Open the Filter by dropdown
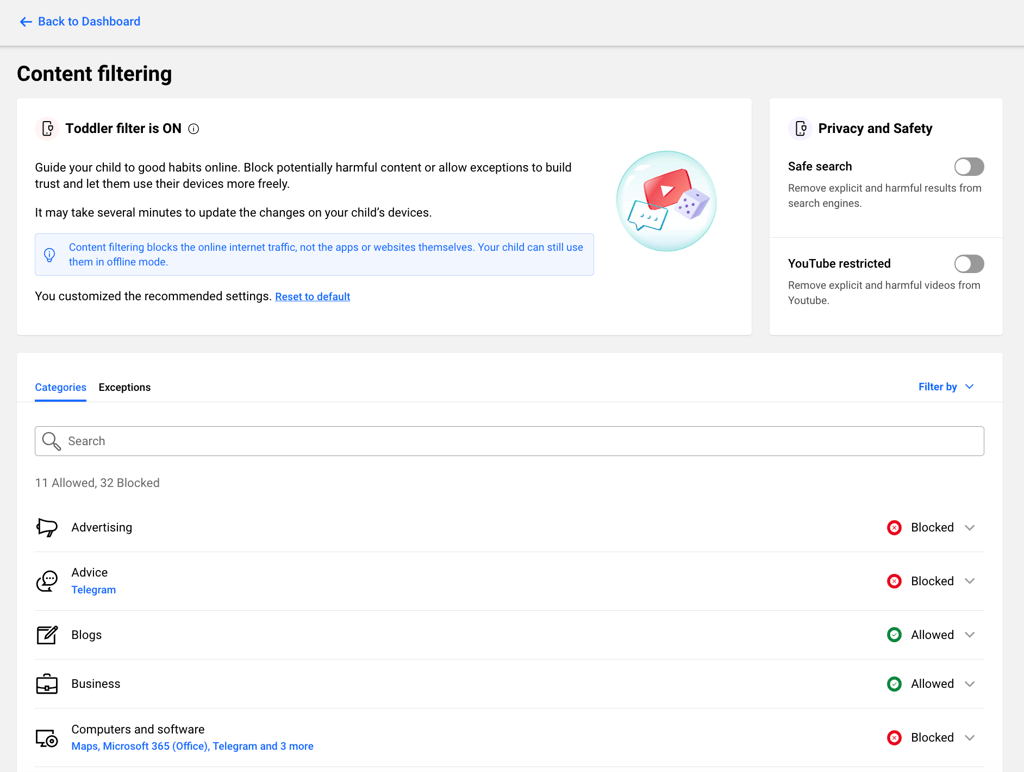This screenshot has height=772, width=1024. (x=946, y=387)
